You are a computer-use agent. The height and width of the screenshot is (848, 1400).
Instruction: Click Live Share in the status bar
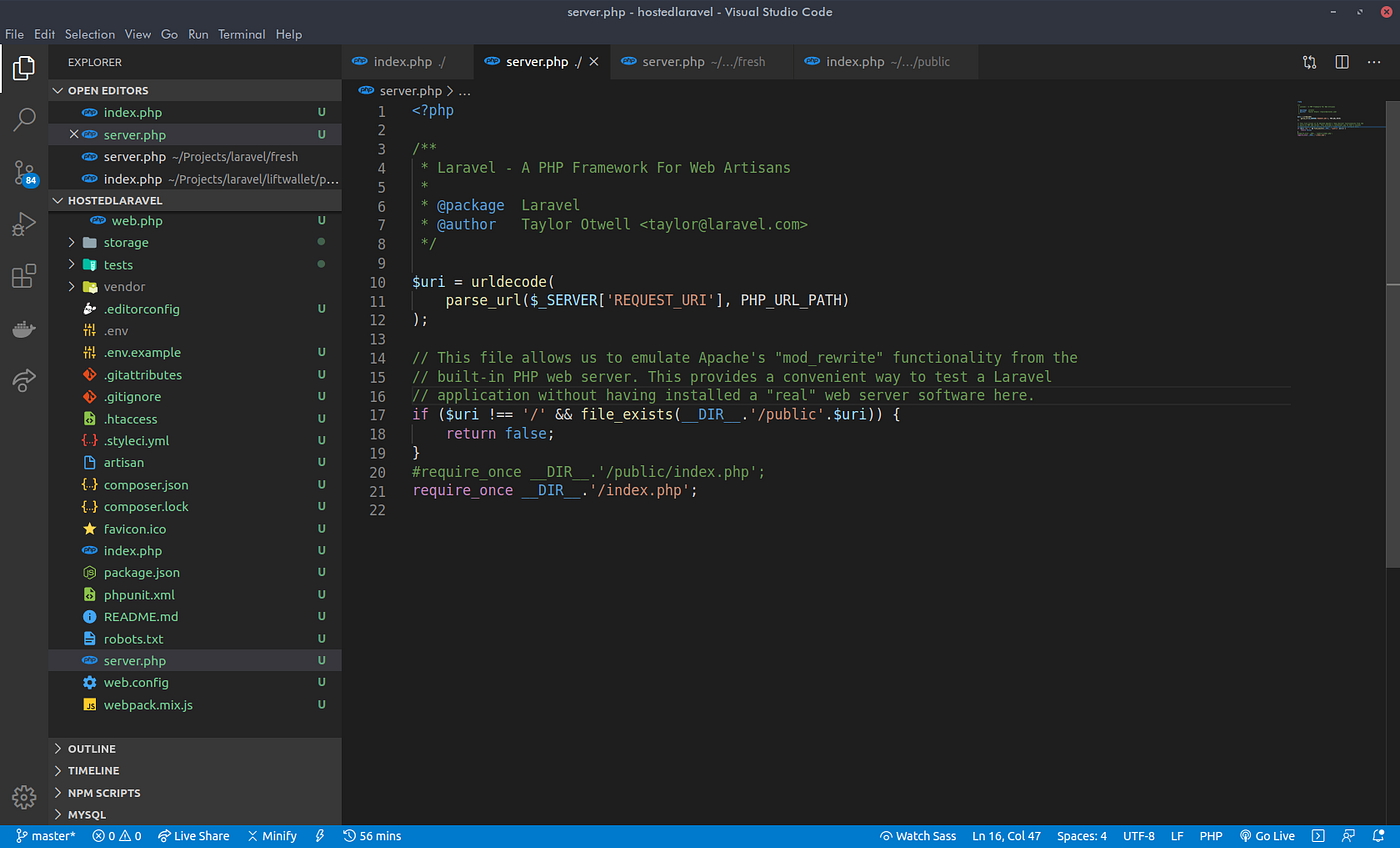pos(194,835)
